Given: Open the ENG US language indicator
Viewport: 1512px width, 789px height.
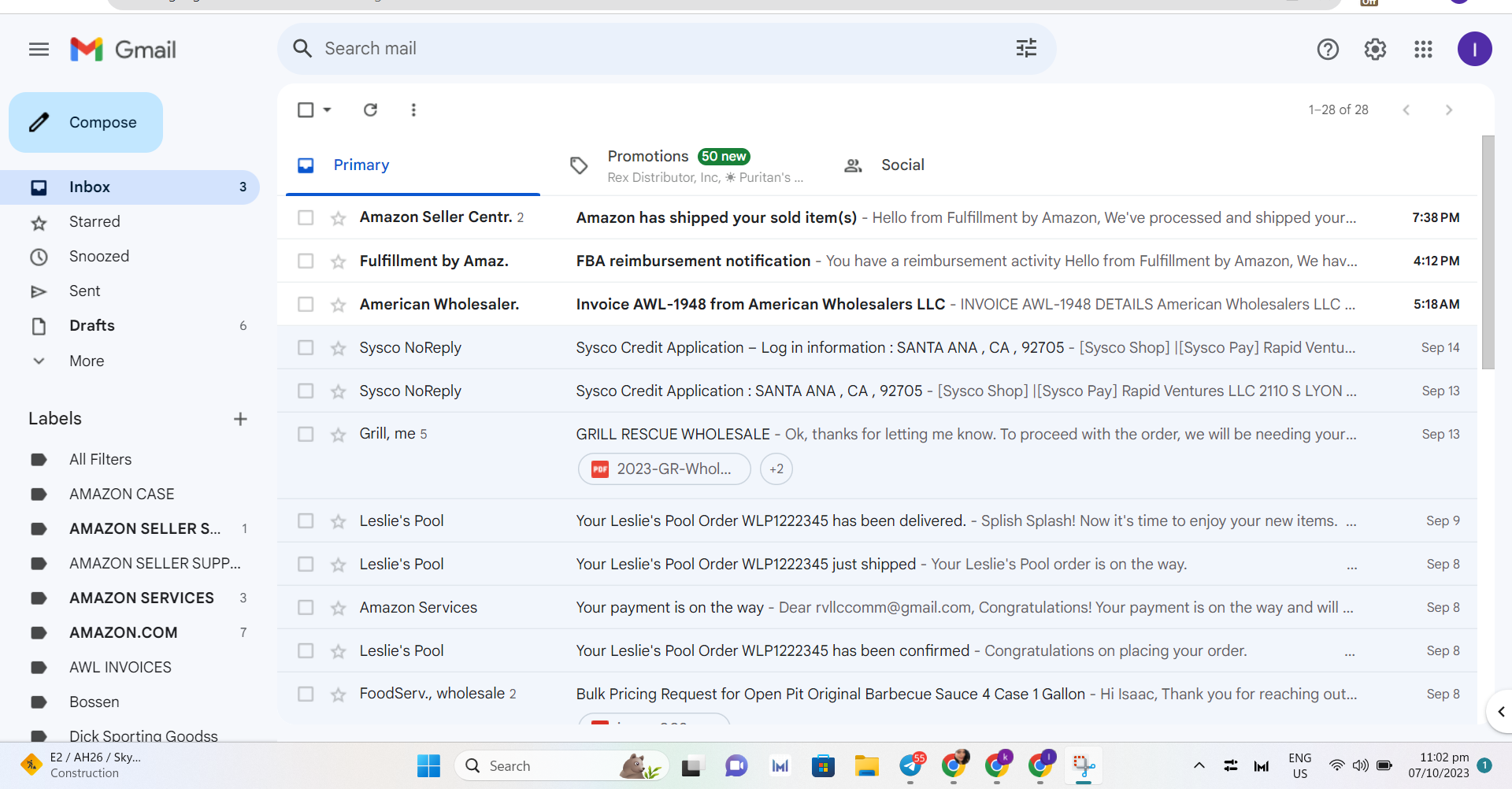Looking at the screenshot, I should pos(1300,765).
